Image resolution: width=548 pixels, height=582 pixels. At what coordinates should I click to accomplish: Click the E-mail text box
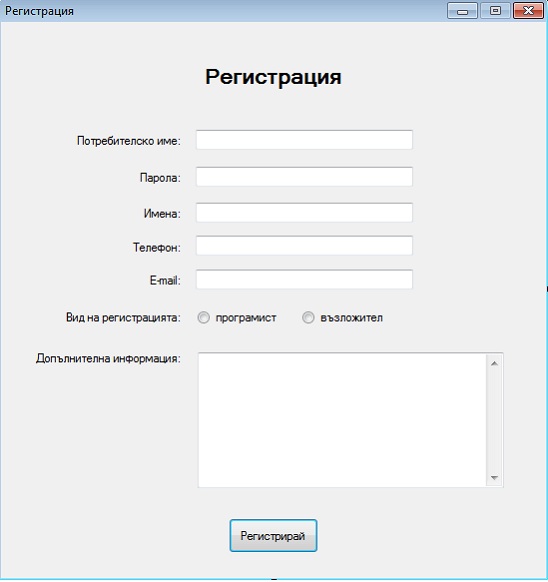click(304, 279)
